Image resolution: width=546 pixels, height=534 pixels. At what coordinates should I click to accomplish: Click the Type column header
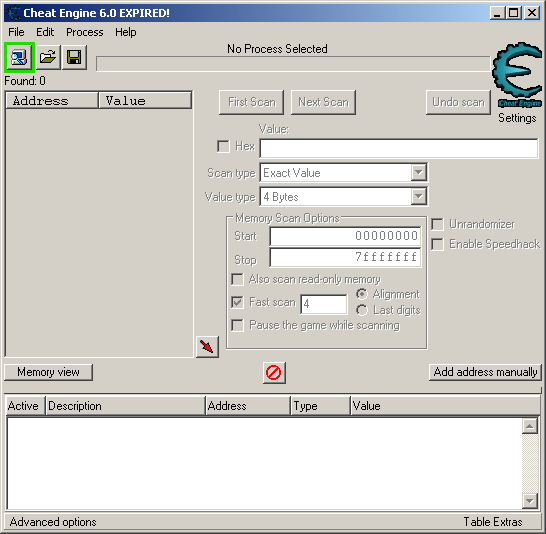click(x=320, y=406)
